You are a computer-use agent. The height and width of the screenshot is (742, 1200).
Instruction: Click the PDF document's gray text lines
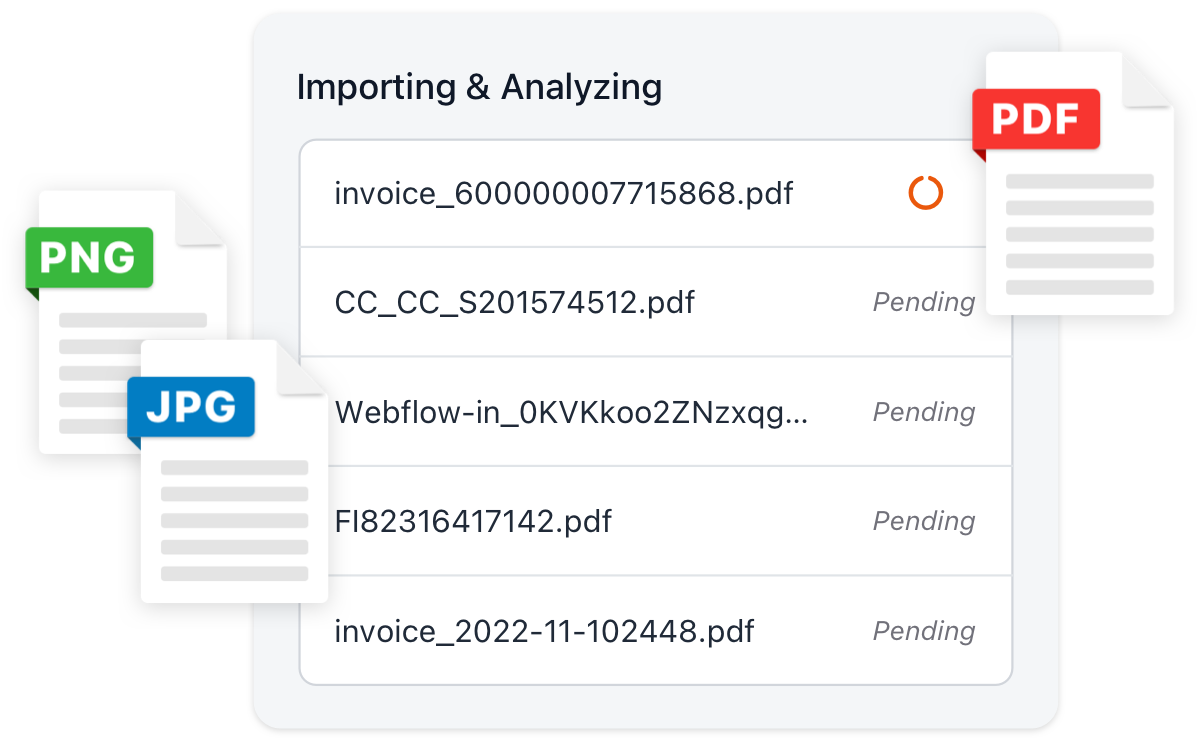(1079, 235)
